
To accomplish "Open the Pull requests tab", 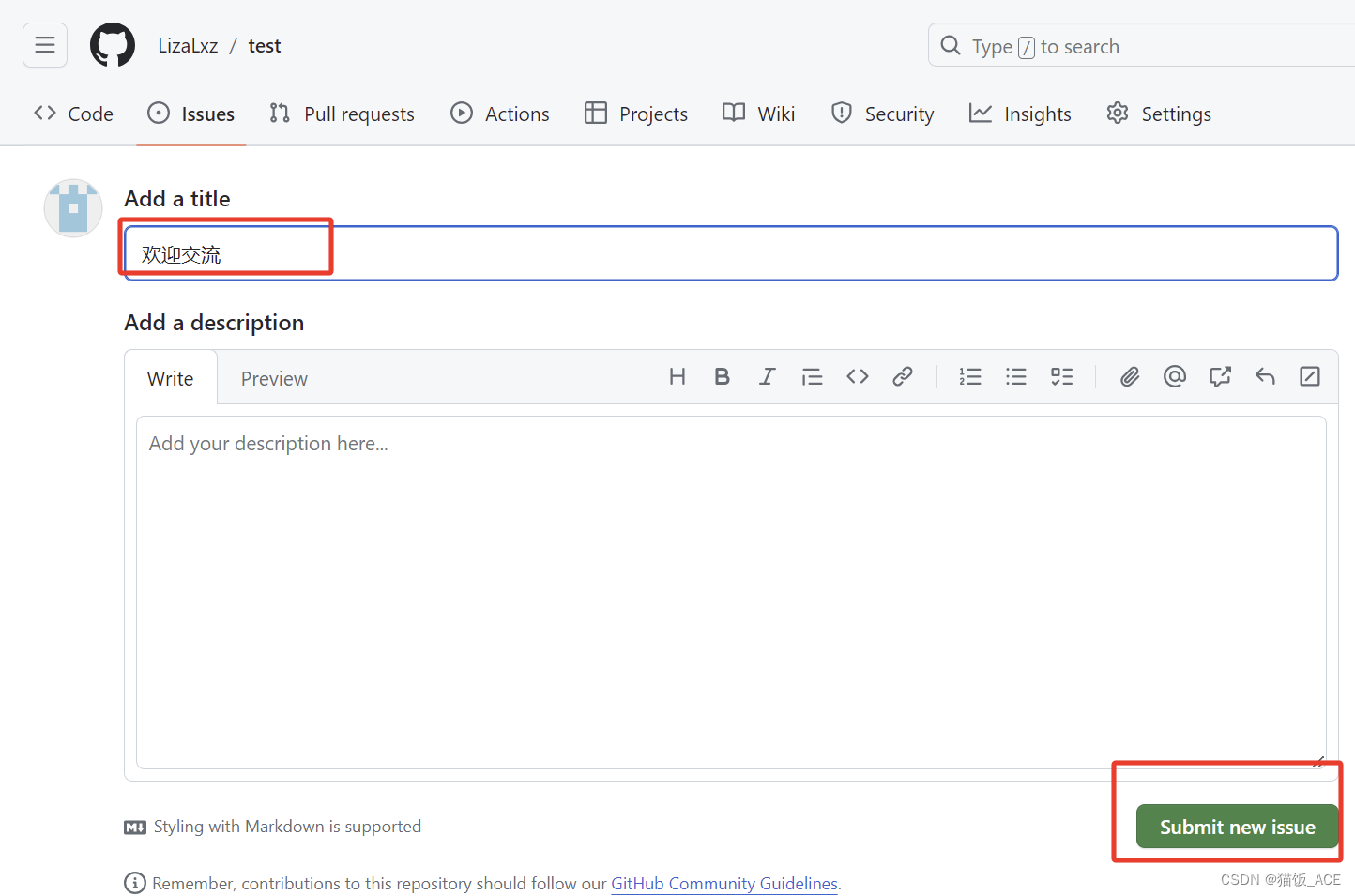I will point(342,114).
